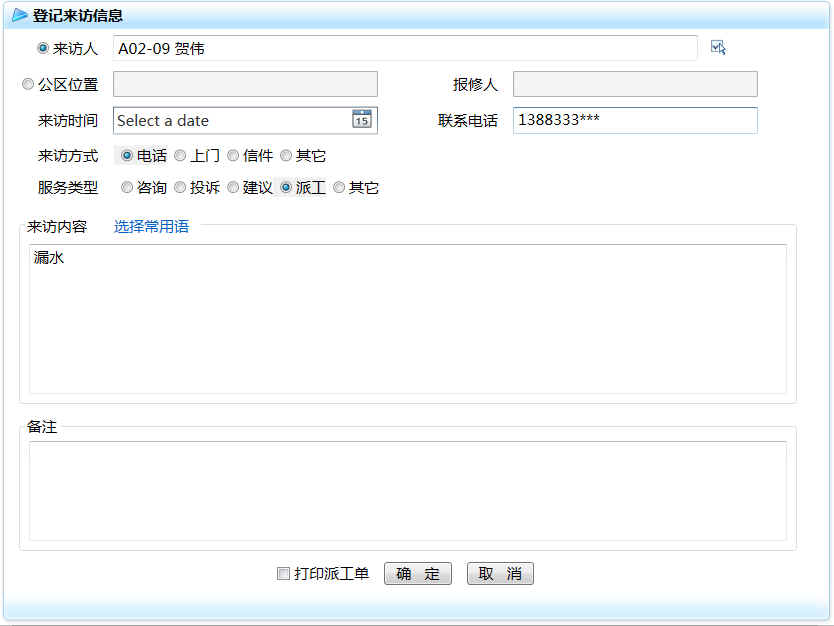Enable the 打印派工单 checkbox
This screenshot has height=626, width=834.
pos(283,573)
